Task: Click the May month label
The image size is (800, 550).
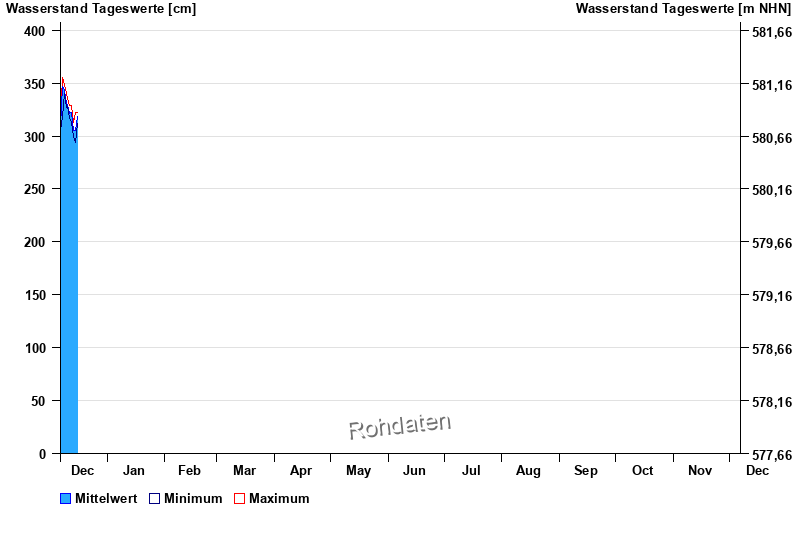Action: pyautogui.click(x=358, y=471)
